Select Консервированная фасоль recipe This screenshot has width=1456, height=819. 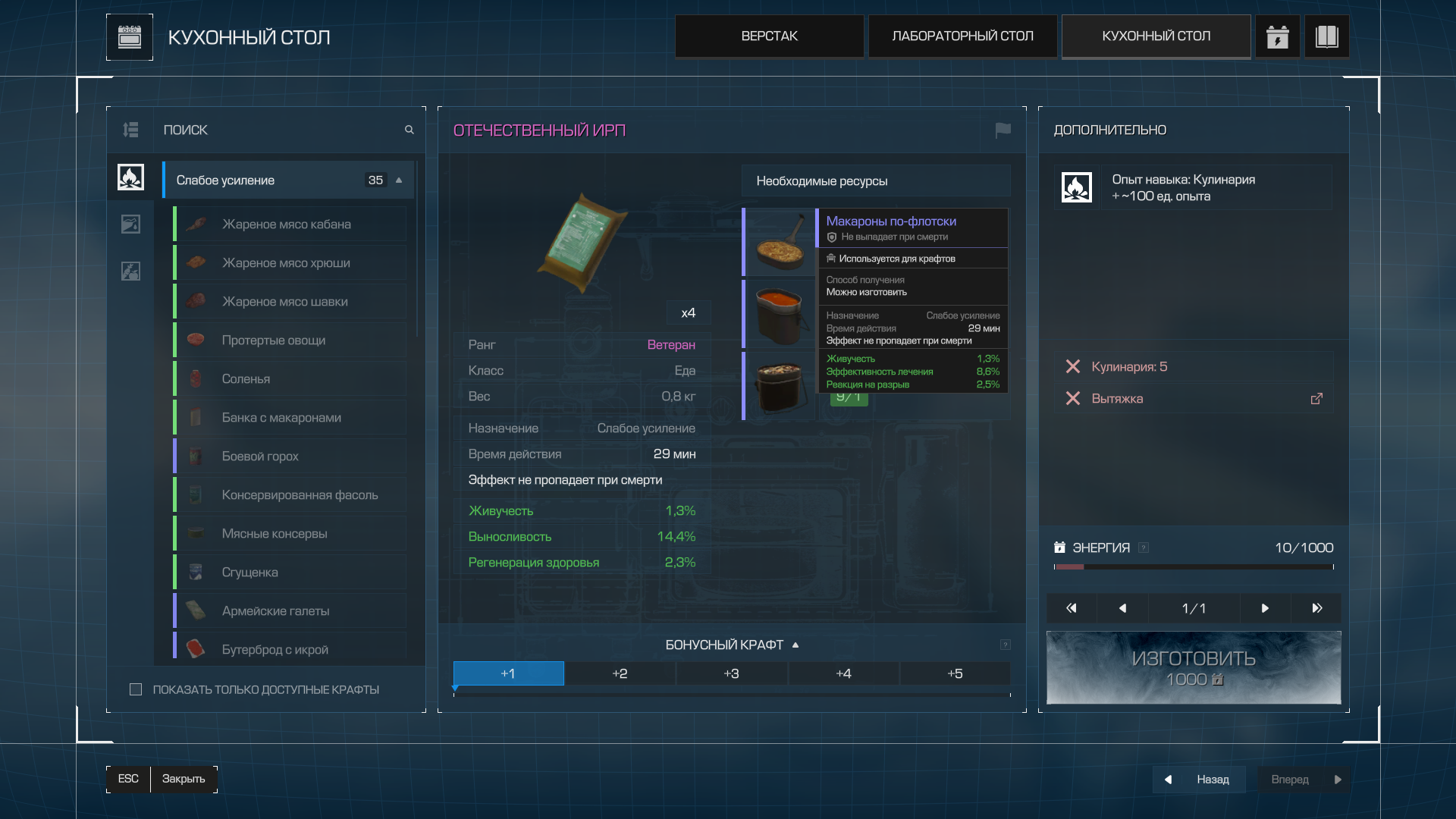coord(290,495)
